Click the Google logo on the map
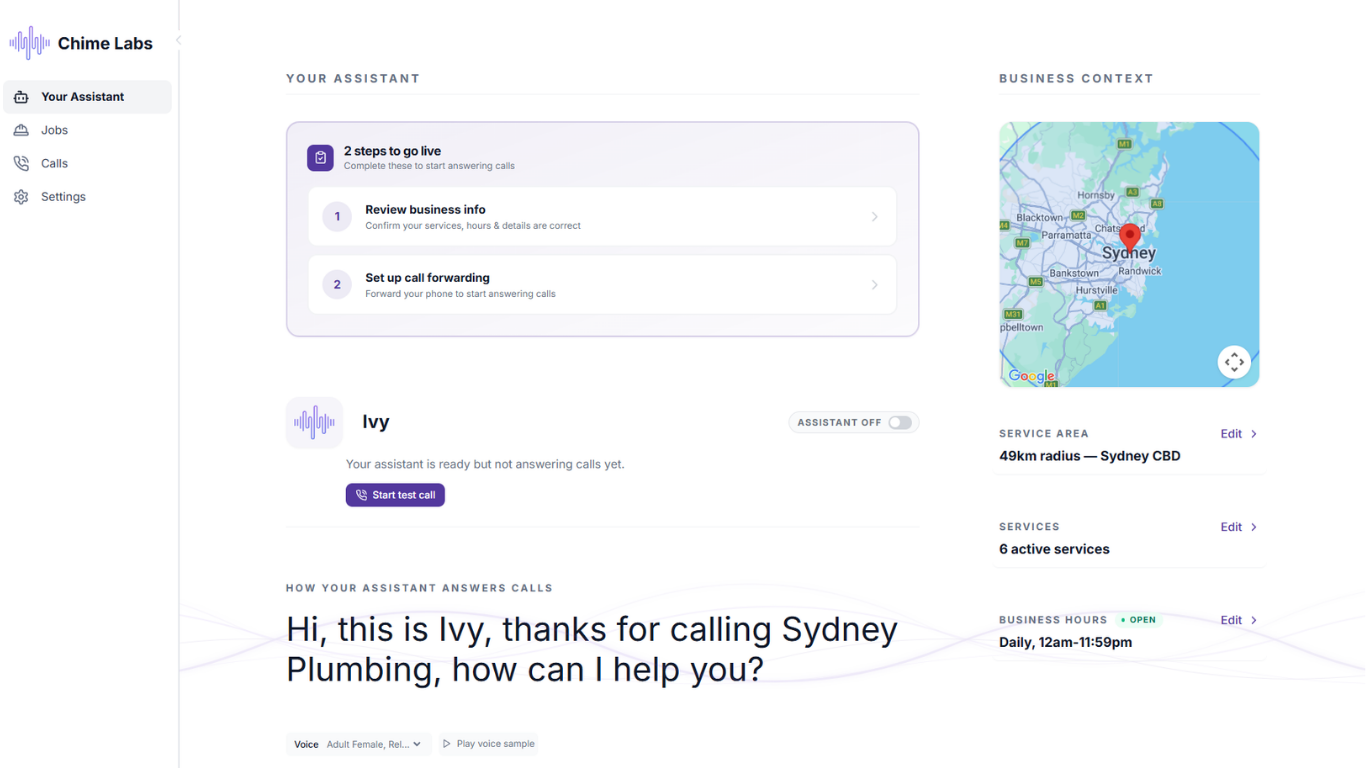Image resolution: width=1366 pixels, height=768 pixels. (1031, 376)
